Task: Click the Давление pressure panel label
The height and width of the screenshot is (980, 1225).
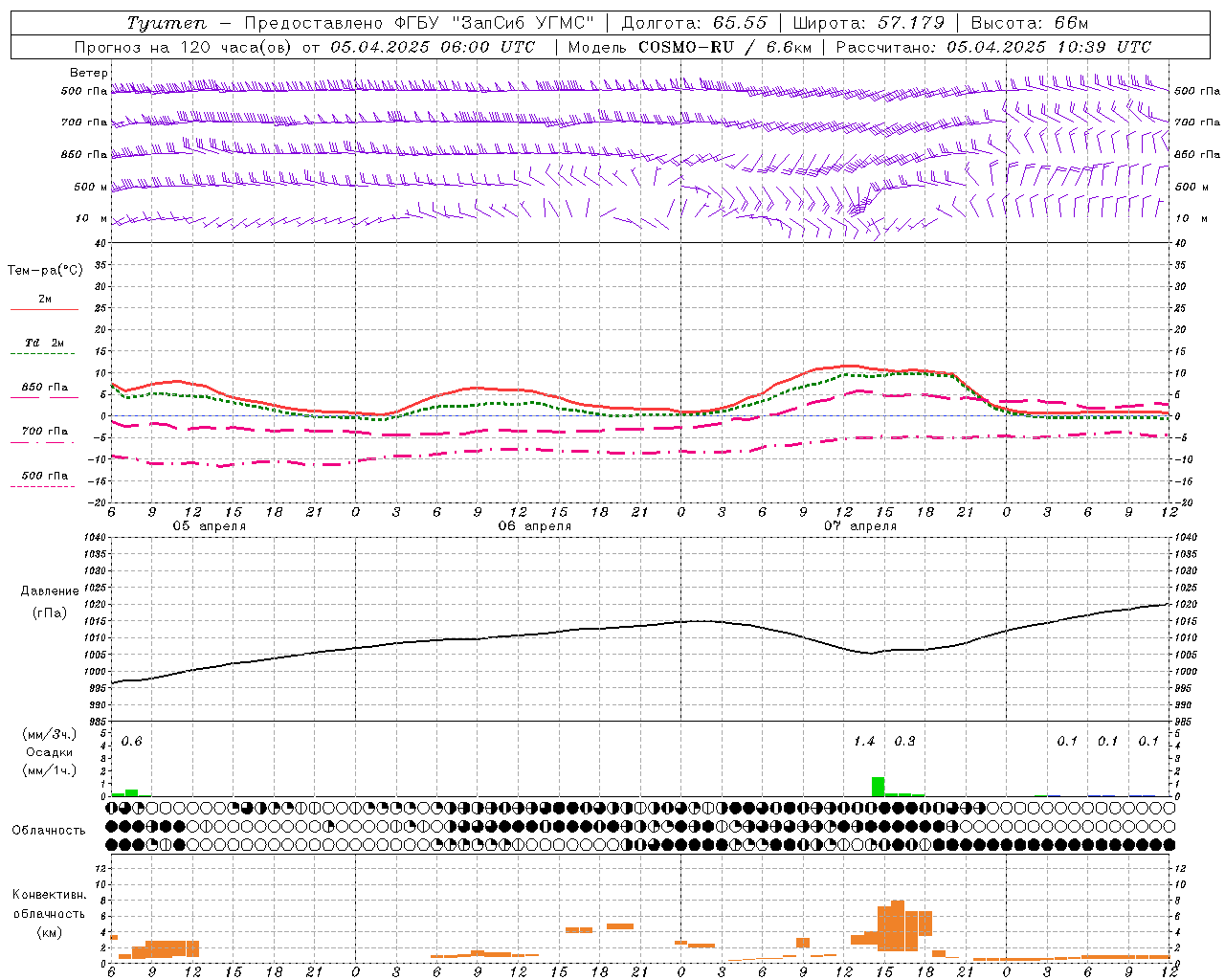Action: coord(50,591)
